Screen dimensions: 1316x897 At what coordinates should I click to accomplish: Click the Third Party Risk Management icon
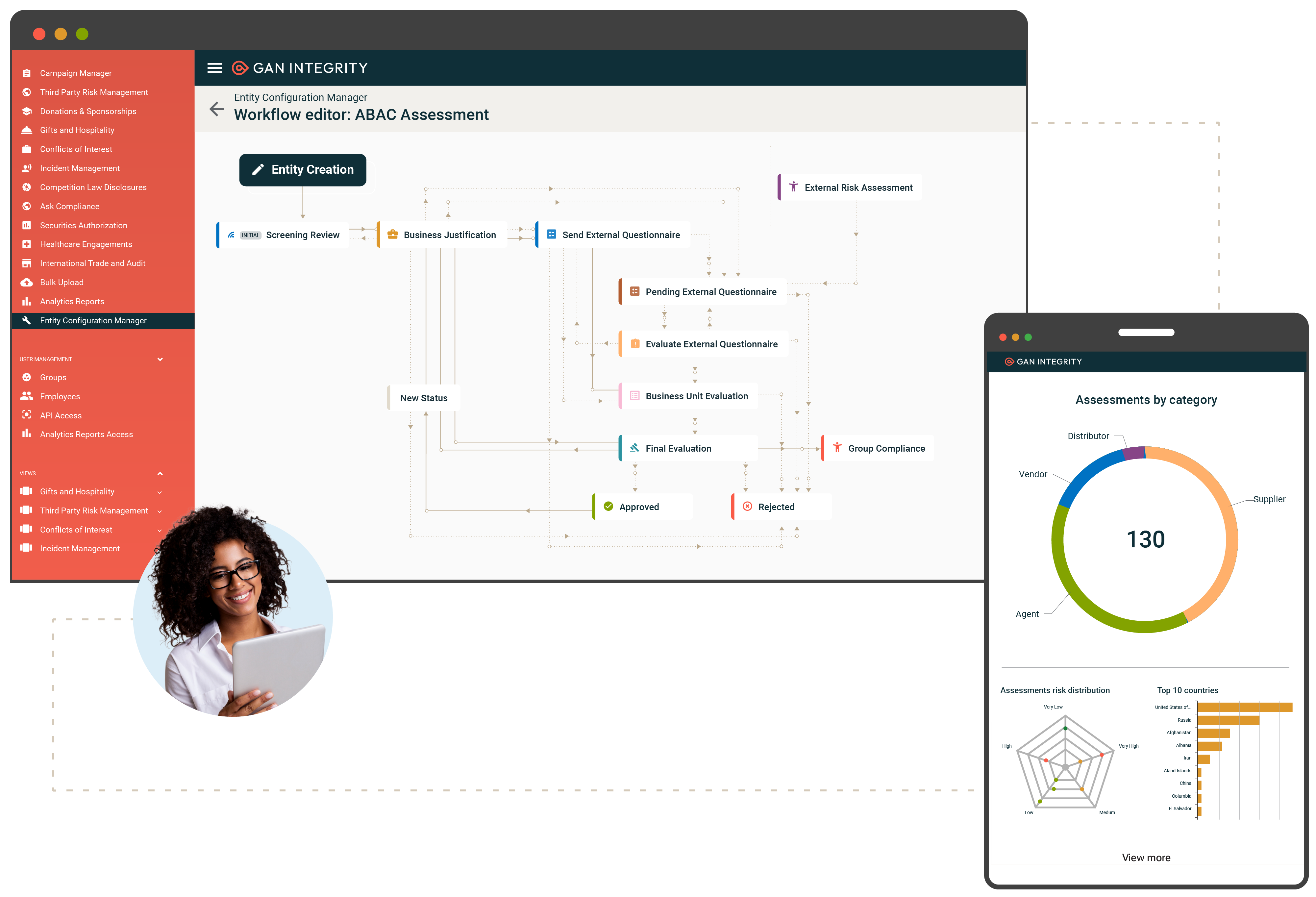[27, 92]
